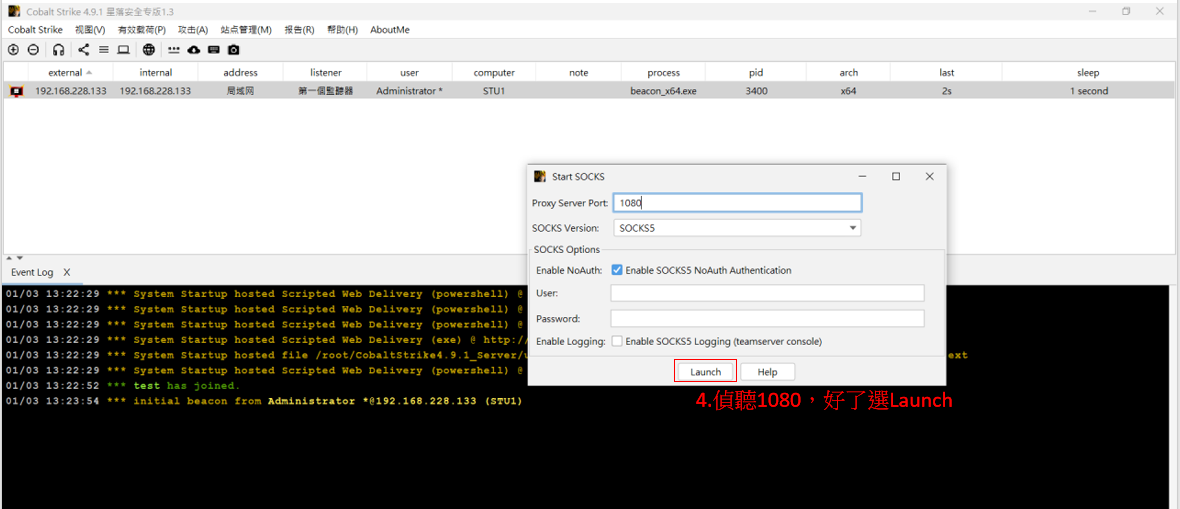Click the globe toolbar icon
This screenshot has height=509, width=1180.
coord(149,50)
